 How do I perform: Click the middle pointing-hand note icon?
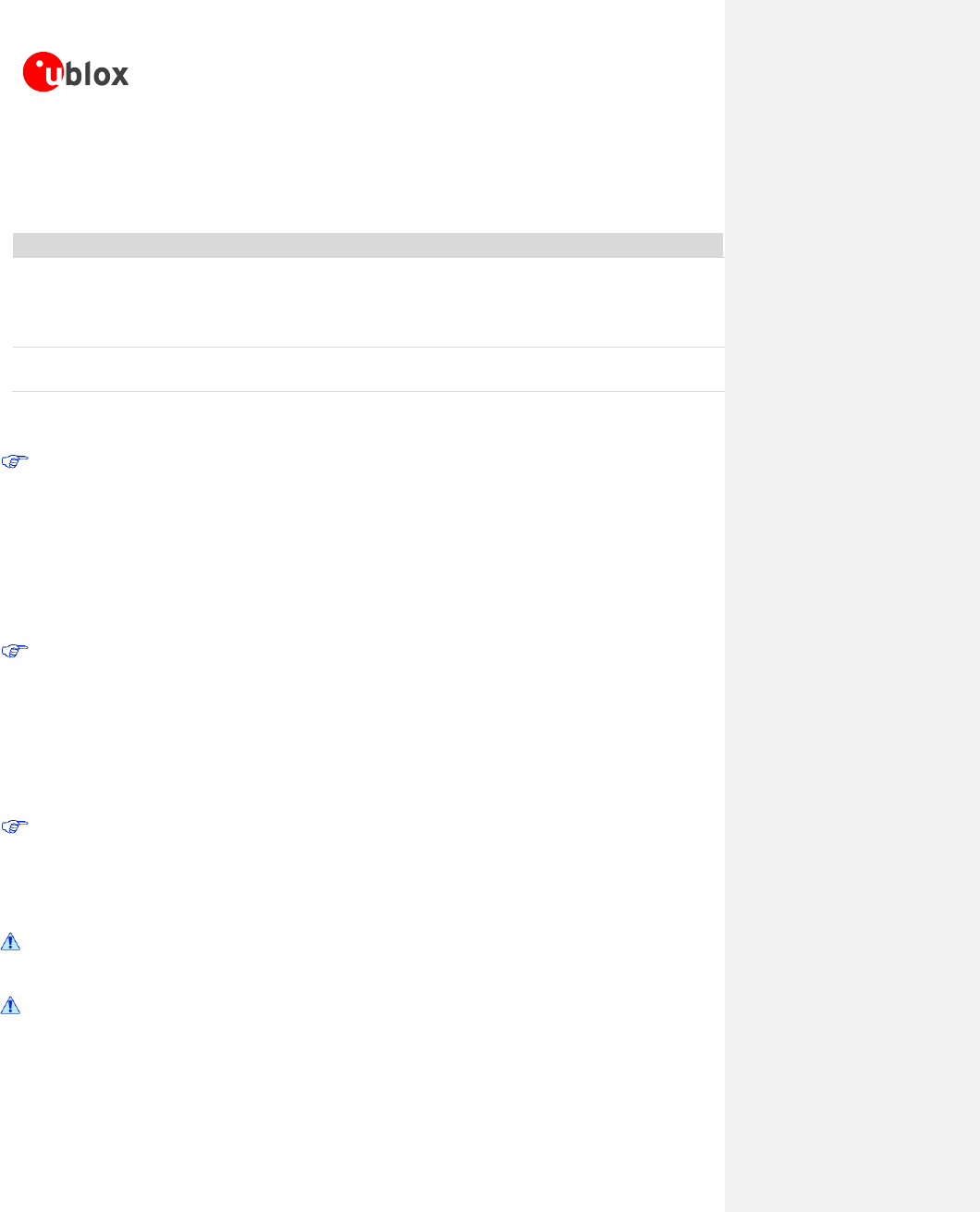point(16,651)
